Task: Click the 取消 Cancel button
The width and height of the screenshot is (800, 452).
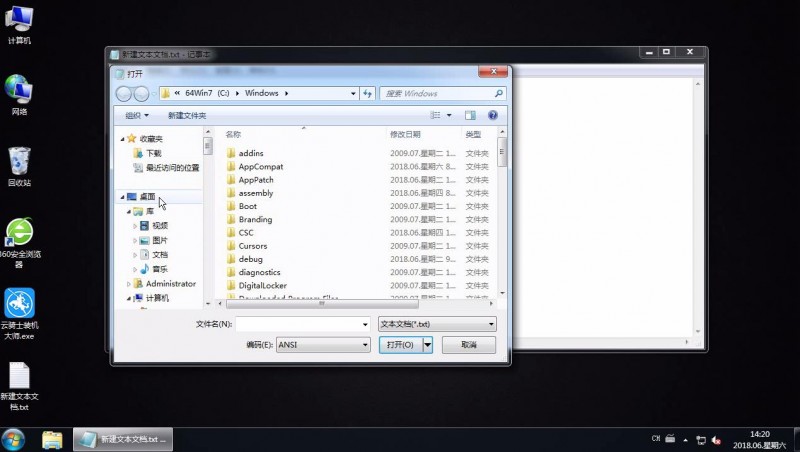Action: [x=469, y=345]
